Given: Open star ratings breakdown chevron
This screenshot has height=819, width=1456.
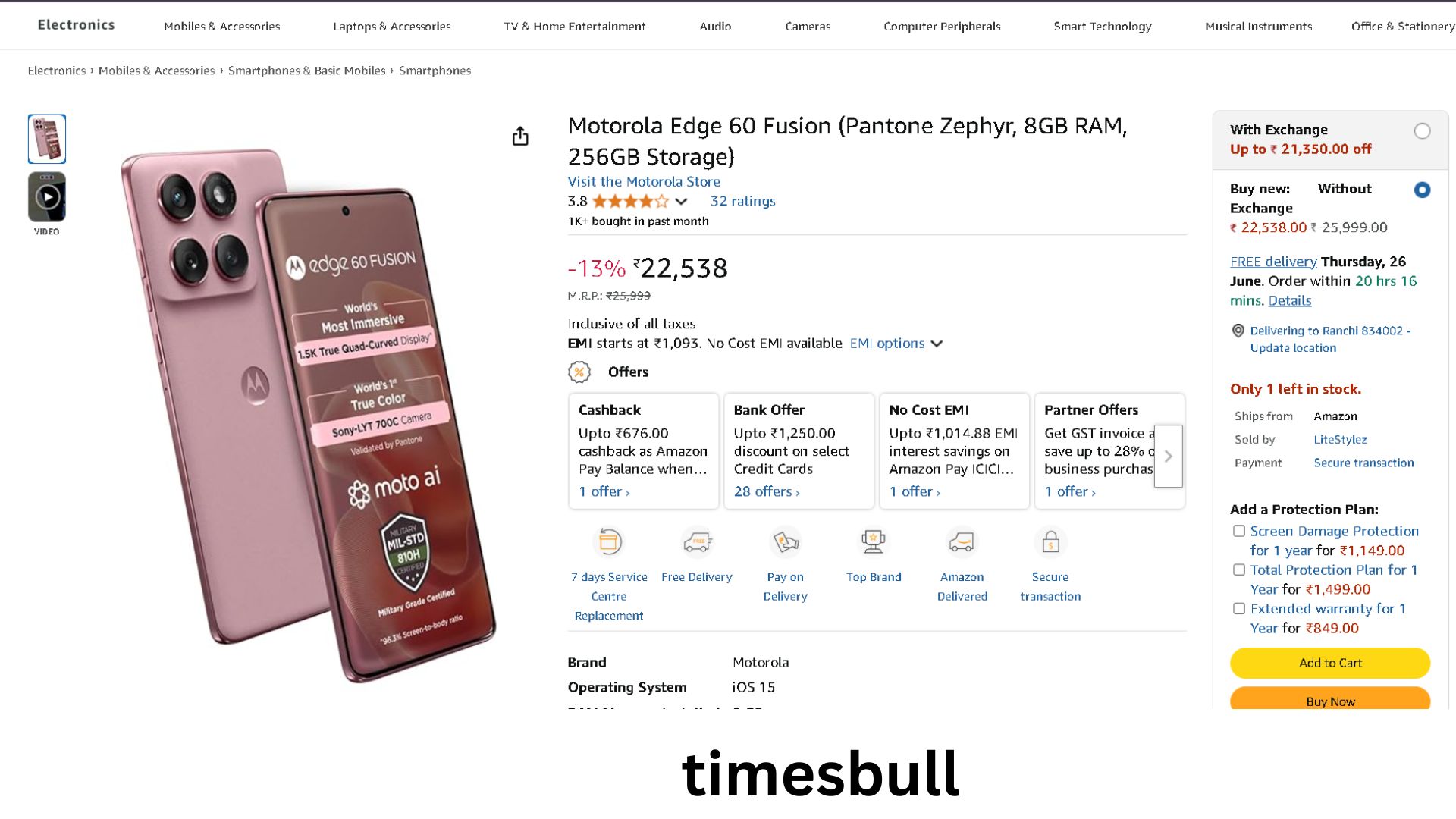Looking at the screenshot, I should tap(681, 202).
